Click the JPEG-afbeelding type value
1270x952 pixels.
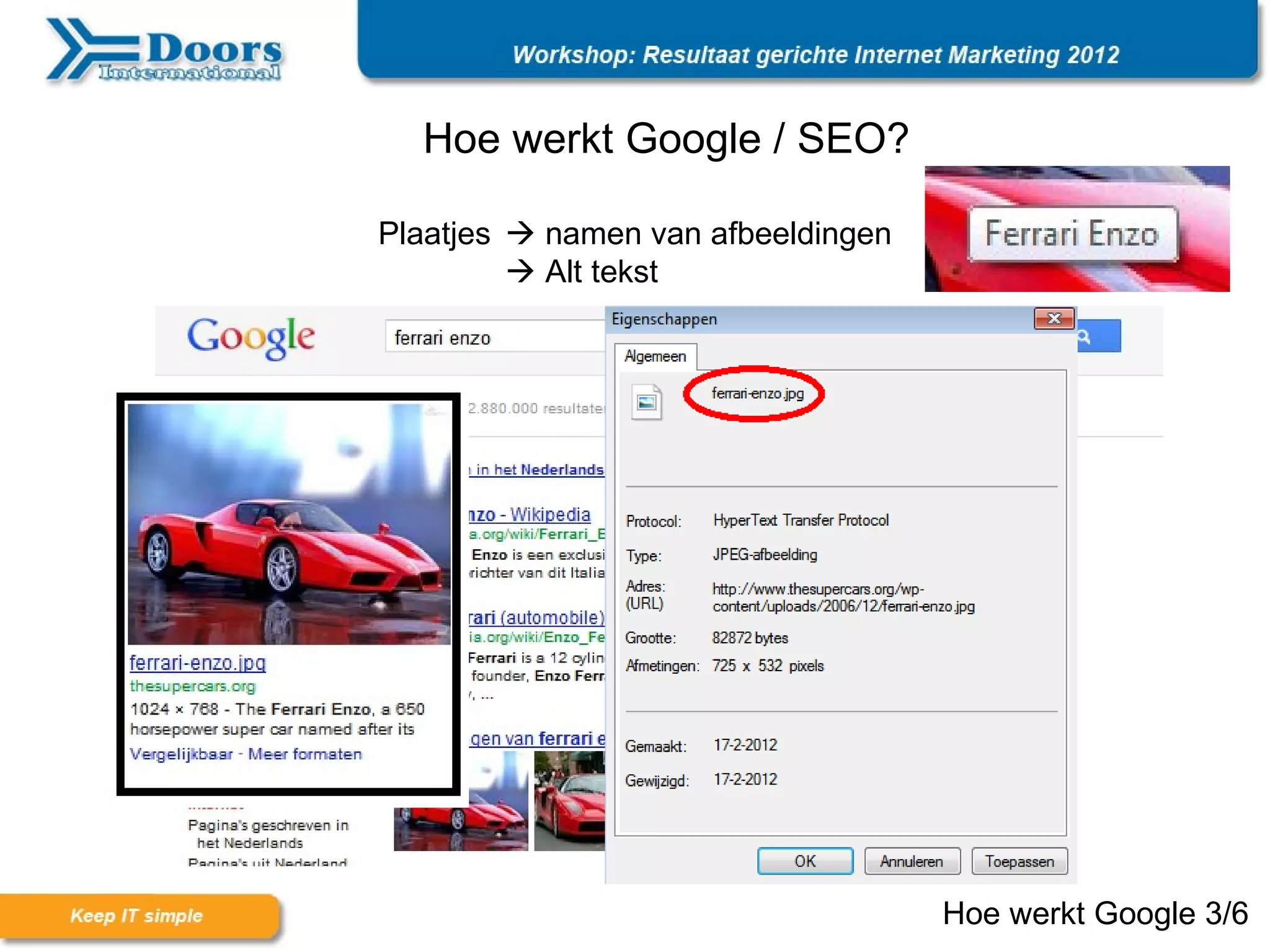tap(765, 555)
